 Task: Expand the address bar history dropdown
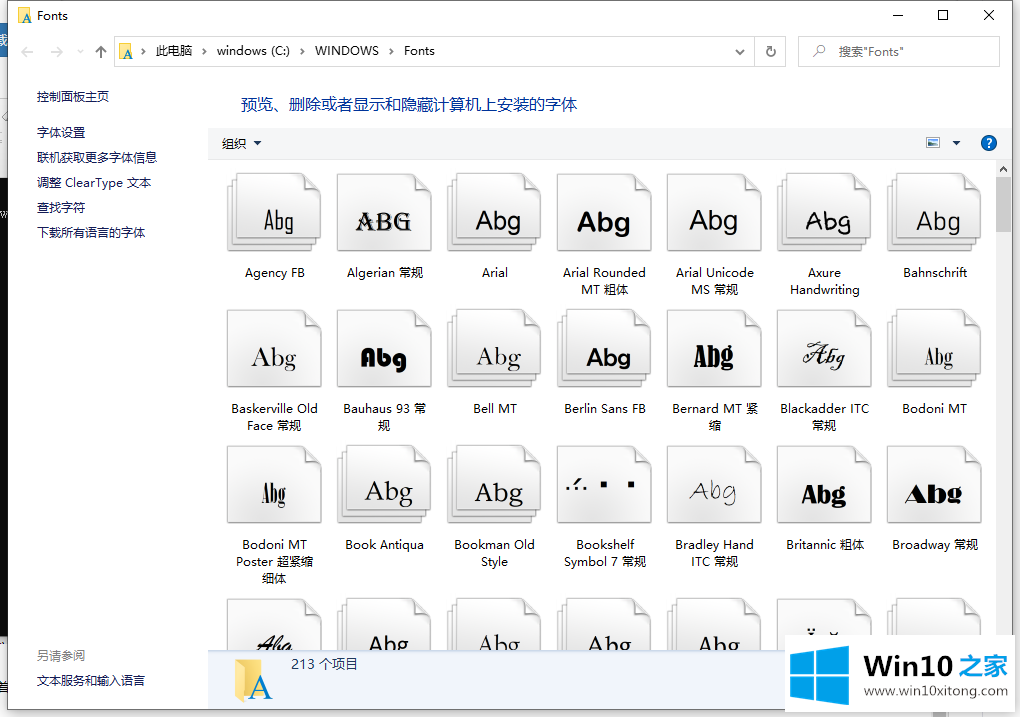click(740, 51)
